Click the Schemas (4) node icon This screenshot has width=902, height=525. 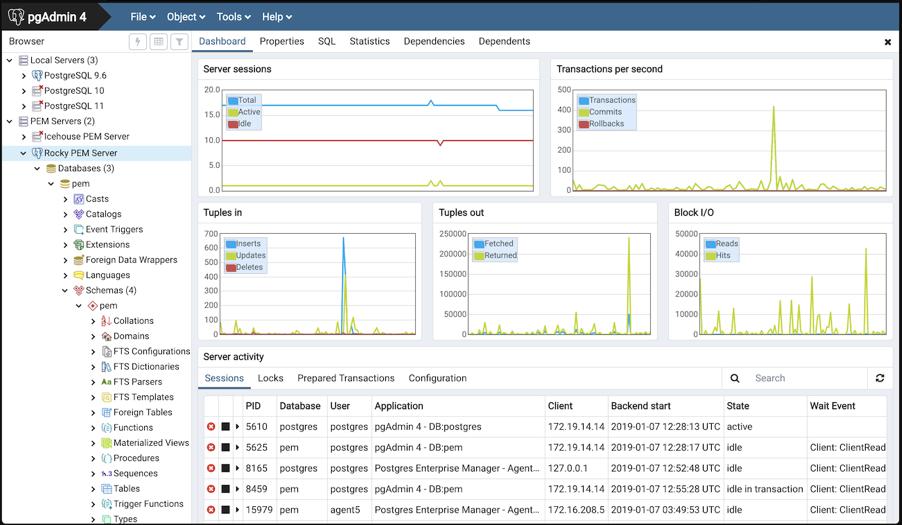79,290
